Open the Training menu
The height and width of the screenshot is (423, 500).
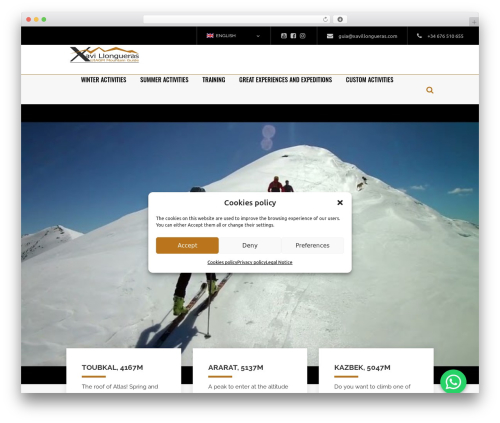click(214, 80)
